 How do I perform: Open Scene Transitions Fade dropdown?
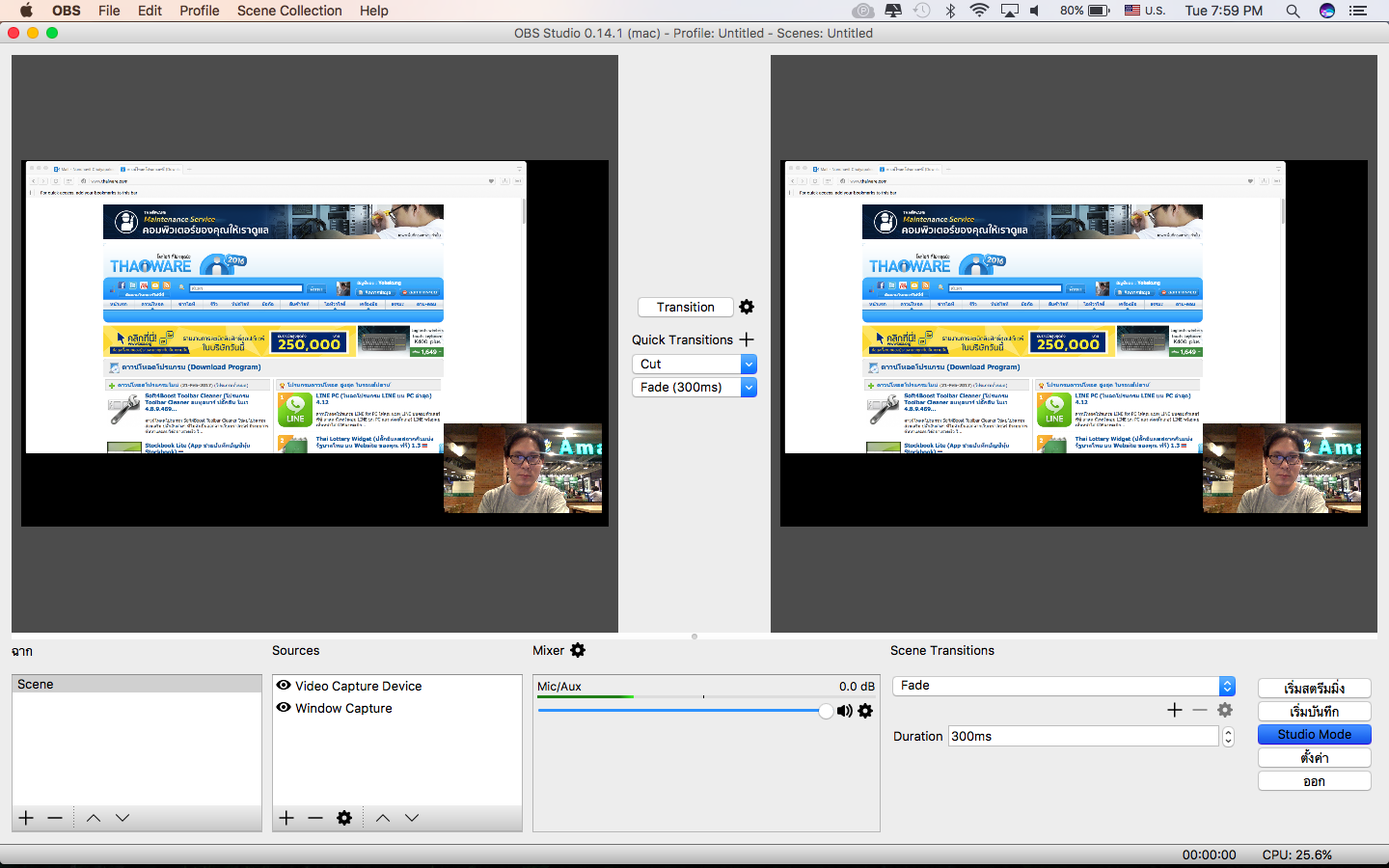click(1064, 686)
